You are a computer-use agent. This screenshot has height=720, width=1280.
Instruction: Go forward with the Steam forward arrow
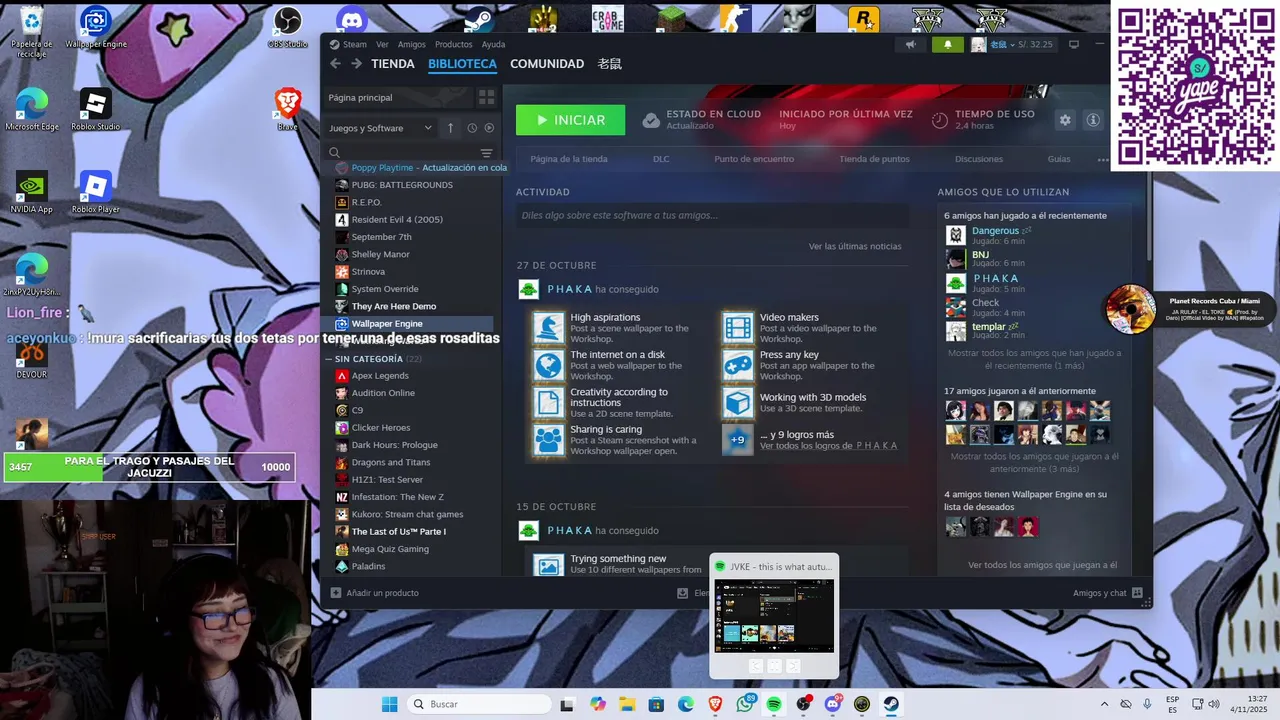click(356, 64)
